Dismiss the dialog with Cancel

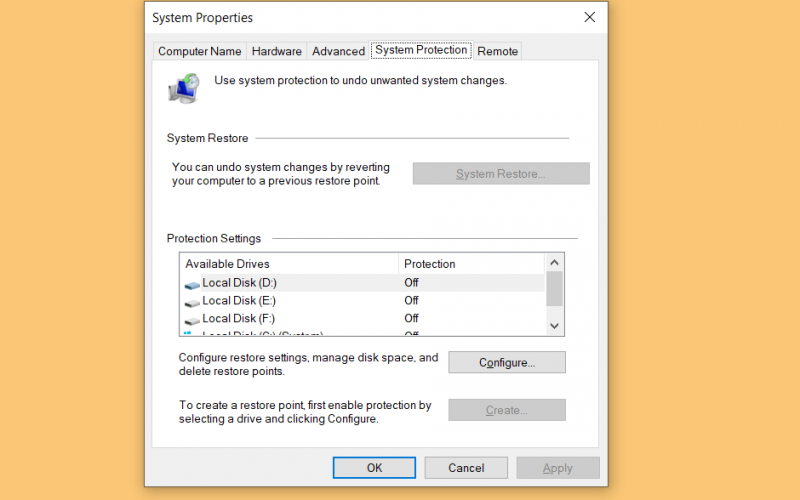click(466, 468)
